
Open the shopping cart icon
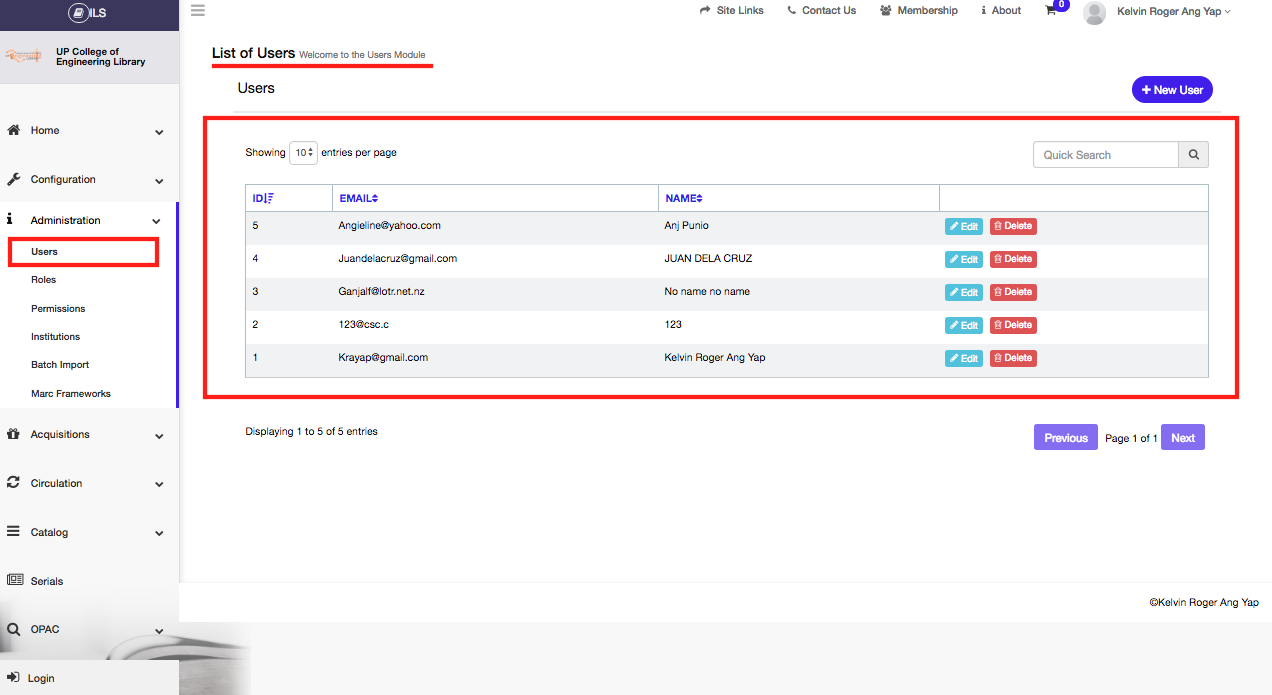coord(1051,11)
